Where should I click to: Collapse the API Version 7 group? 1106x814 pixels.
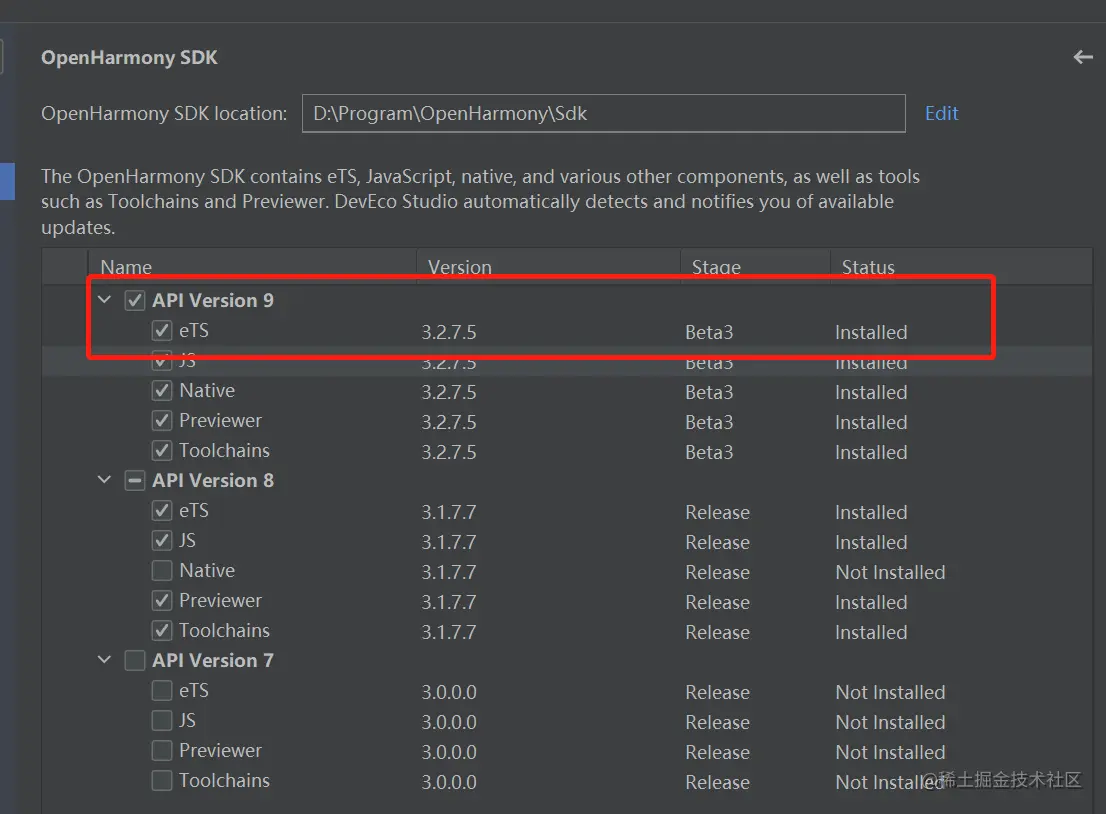click(104, 660)
